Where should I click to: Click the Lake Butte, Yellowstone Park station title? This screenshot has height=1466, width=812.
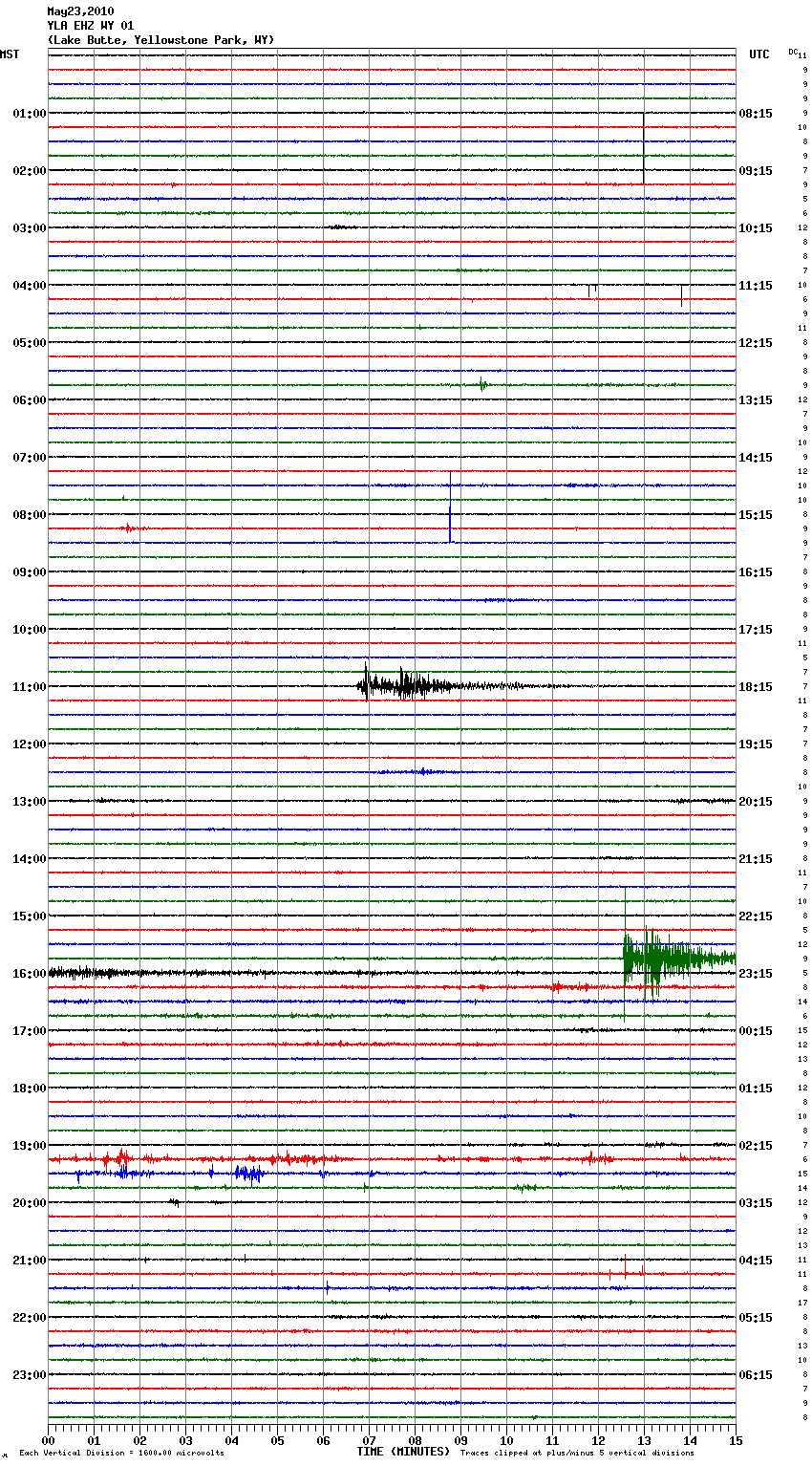pos(160,40)
